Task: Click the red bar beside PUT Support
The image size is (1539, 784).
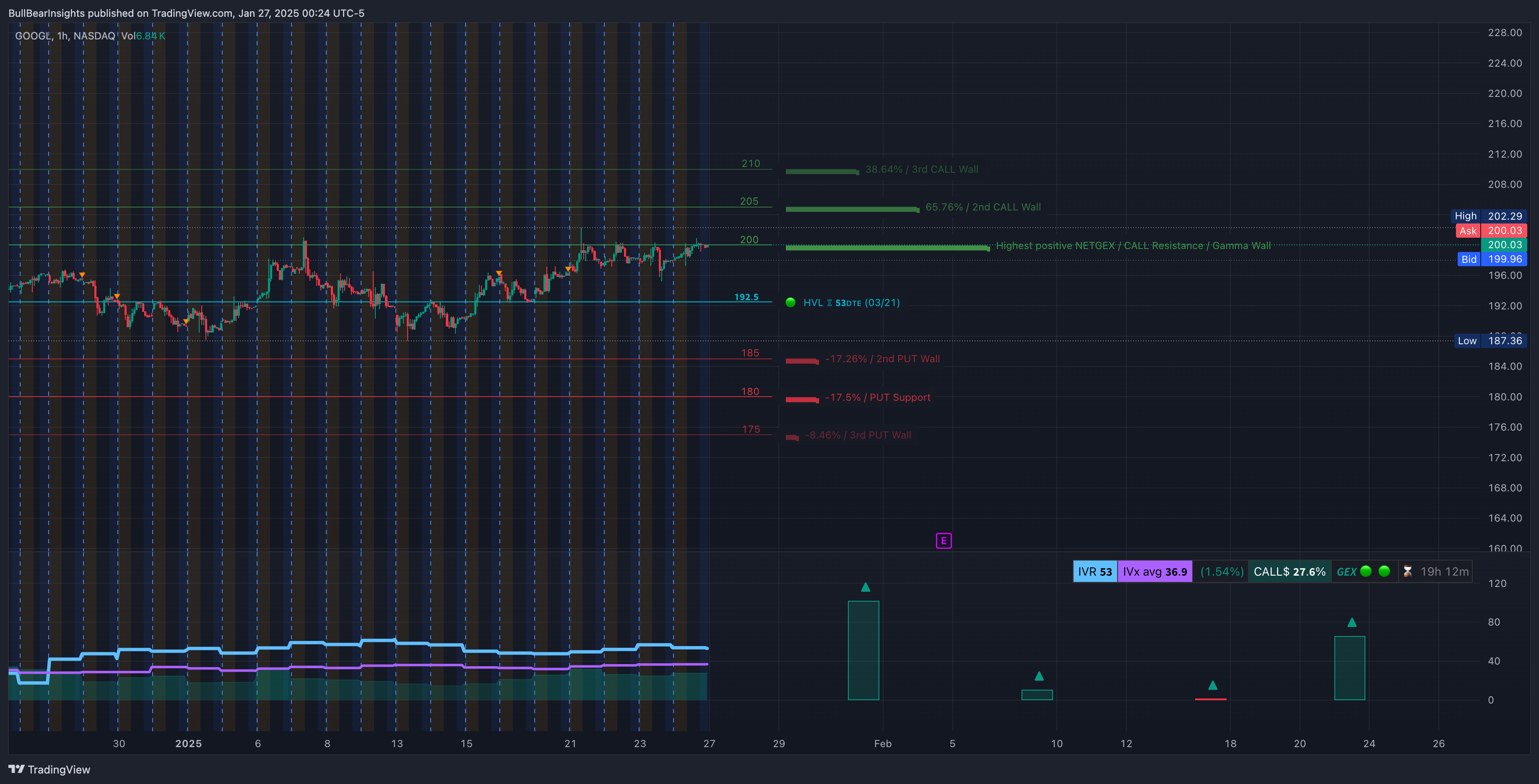Action: coord(802,400)
